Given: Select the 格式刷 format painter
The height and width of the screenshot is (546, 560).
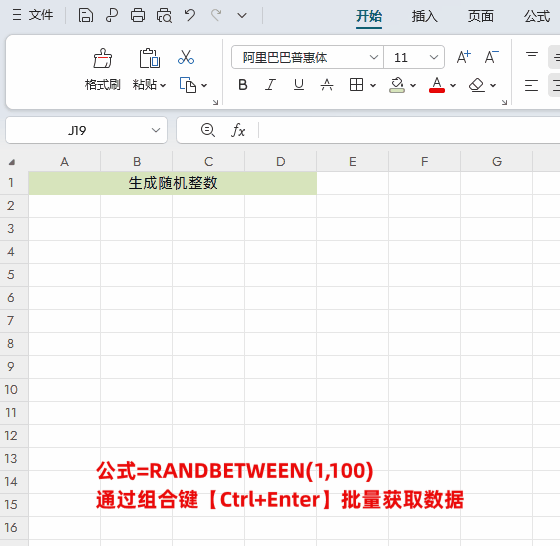Looking at the screenshot, I should point(102,70).
